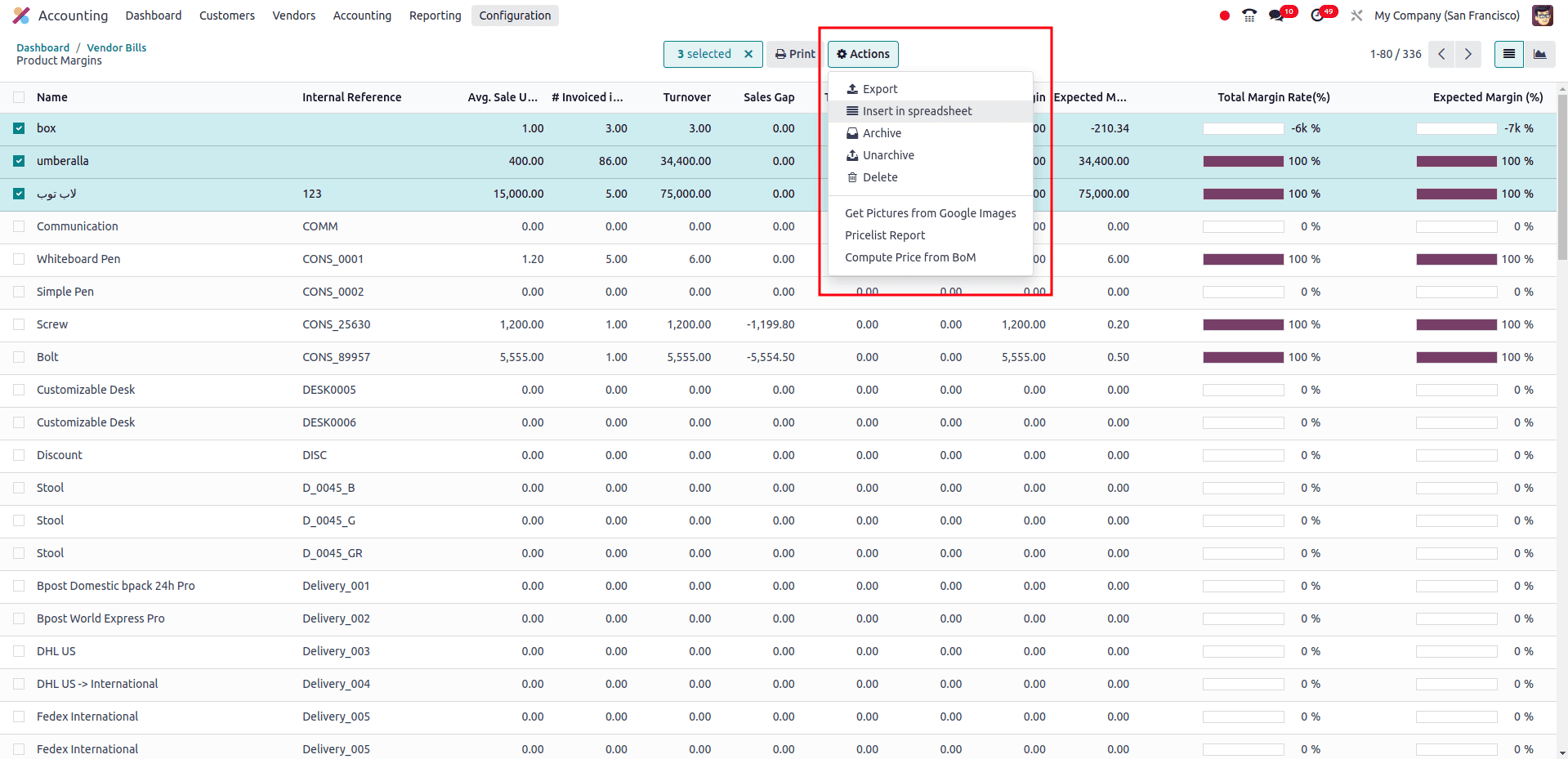Collapse the Actions dropdown
This screenshot has height=759, width=1568.
863,54
